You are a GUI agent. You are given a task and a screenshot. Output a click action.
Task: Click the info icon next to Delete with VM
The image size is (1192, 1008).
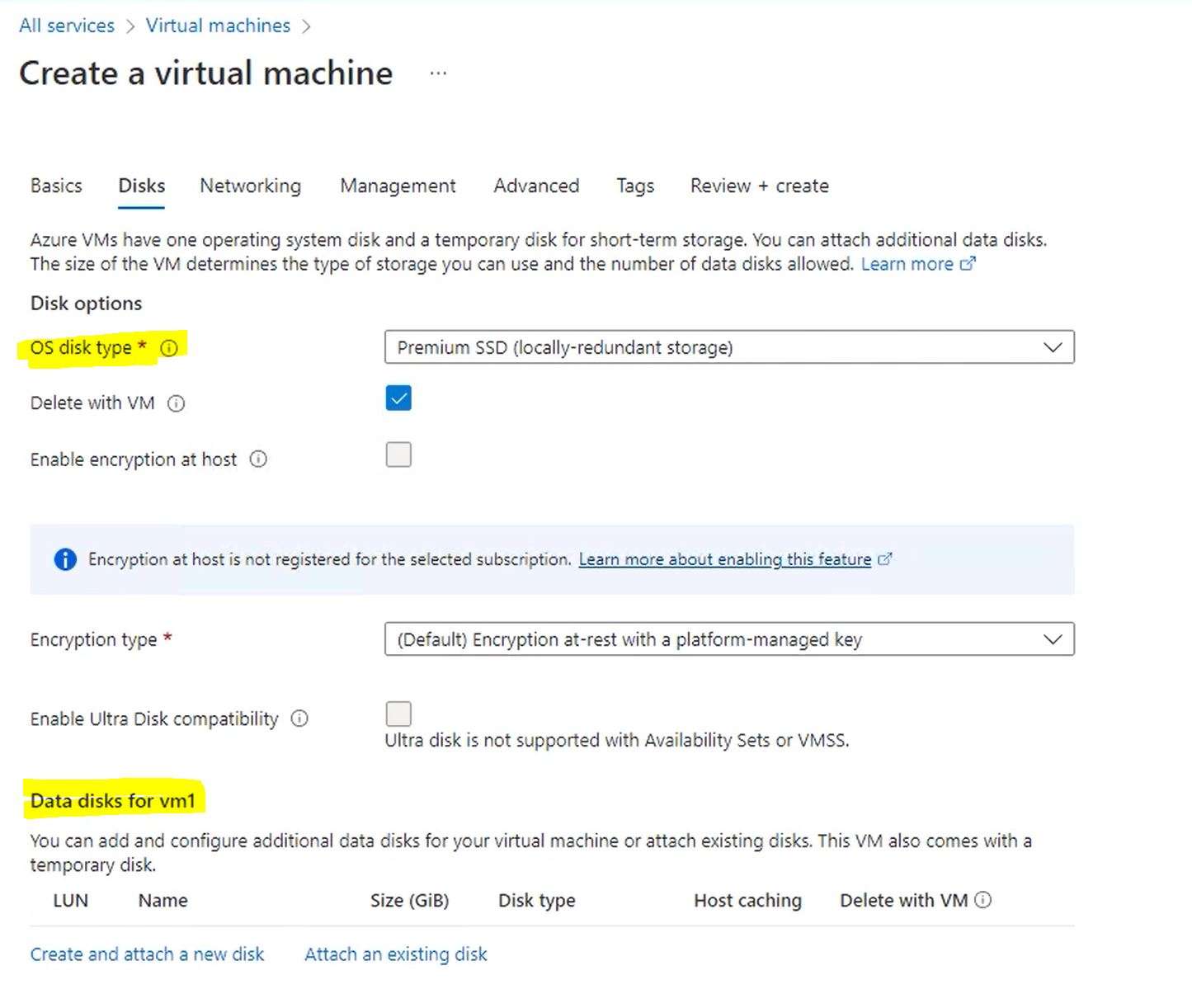click(176, 403)
